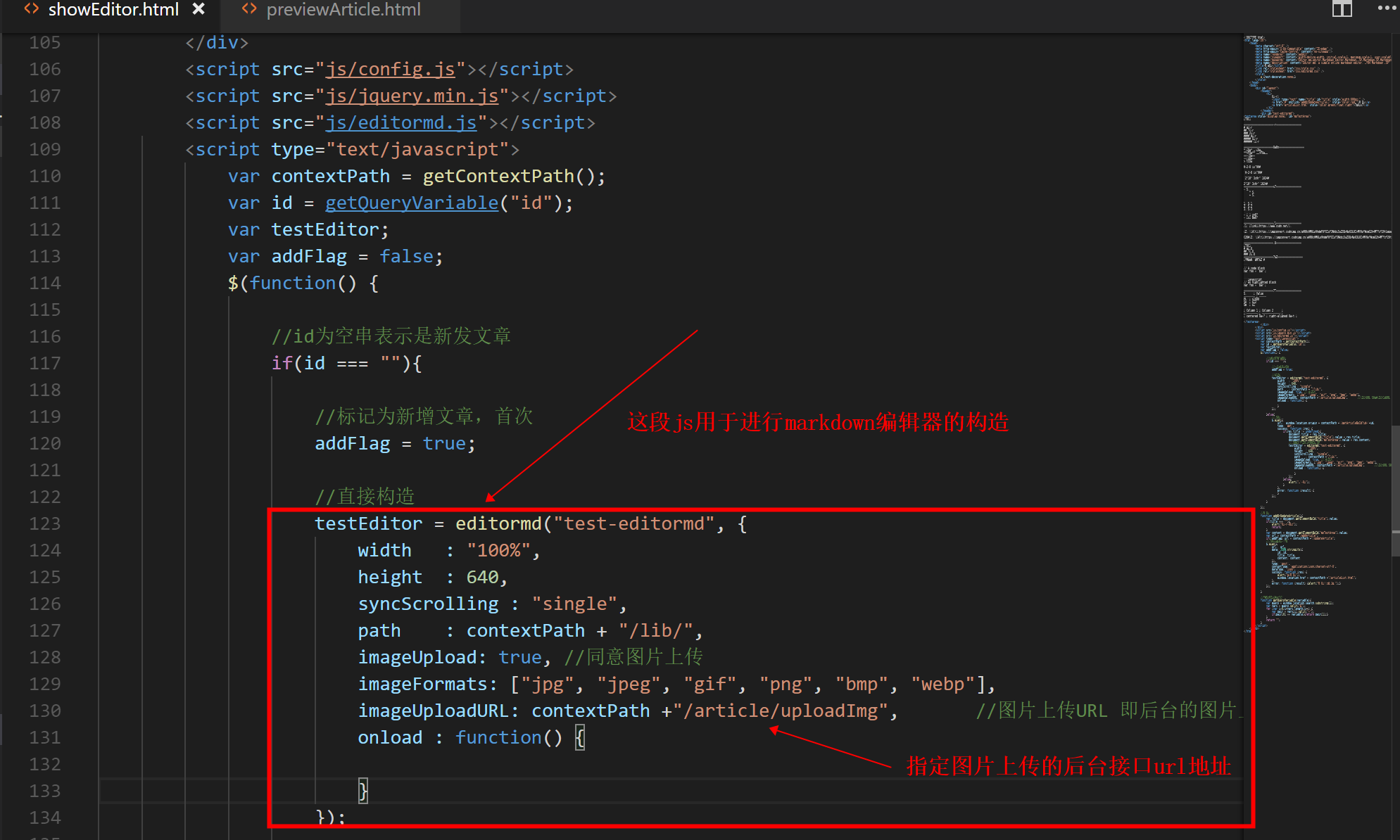The height and width of the screenshot is (840, 1400).
Task: Click line number 123
Action: pyautogui.click(x=45, y=523)
